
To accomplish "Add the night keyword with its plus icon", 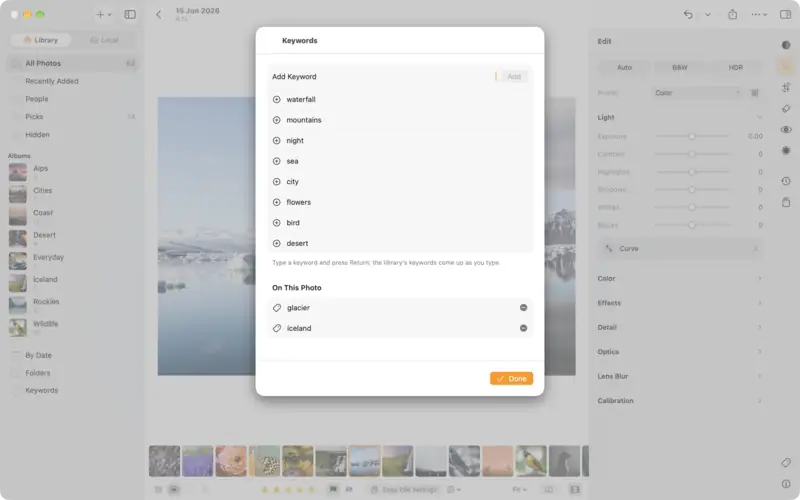I will pyautogui.click(x=277, y=140).
